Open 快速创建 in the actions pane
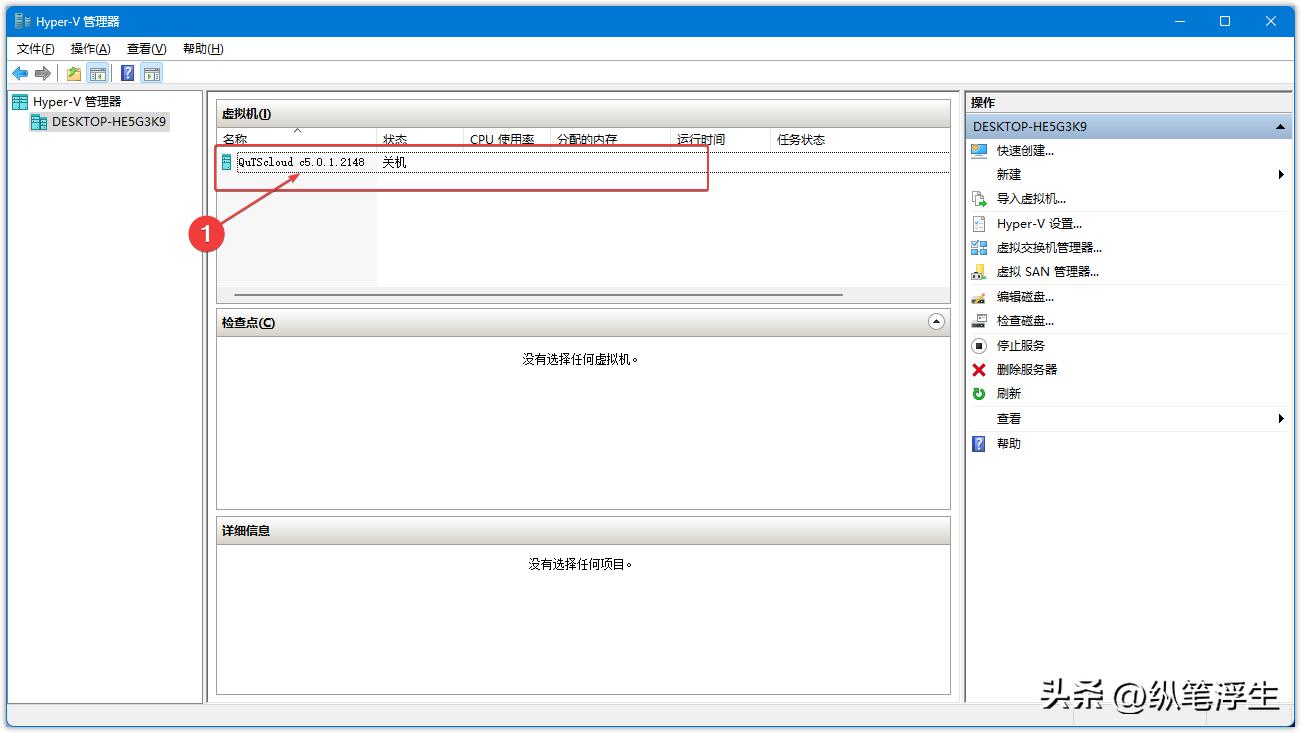Screen dimensions: 1301x733 (x=1025, y=151)
